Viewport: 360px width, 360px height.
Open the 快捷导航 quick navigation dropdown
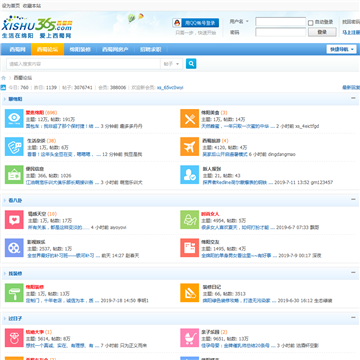pos(342,49)
